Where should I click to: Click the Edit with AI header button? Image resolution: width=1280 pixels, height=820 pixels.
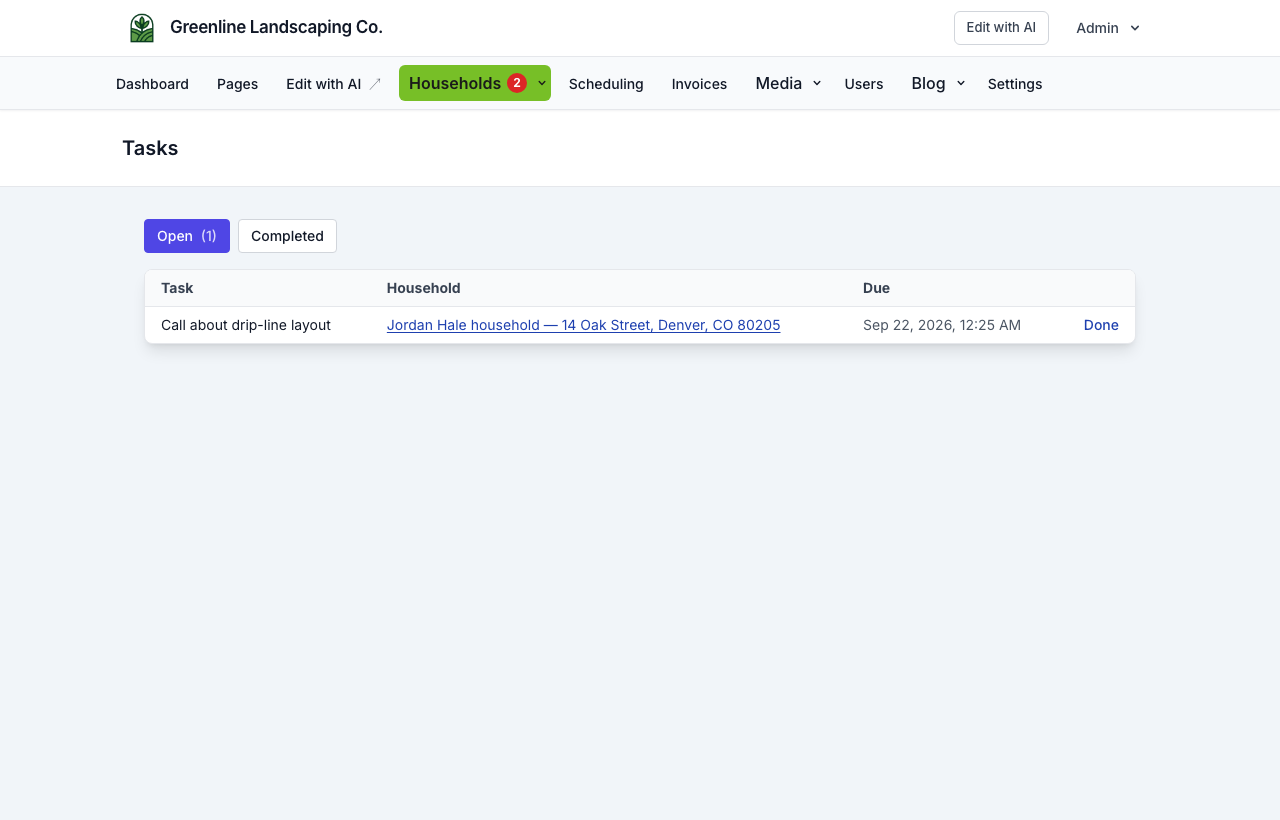point(1001,28)
